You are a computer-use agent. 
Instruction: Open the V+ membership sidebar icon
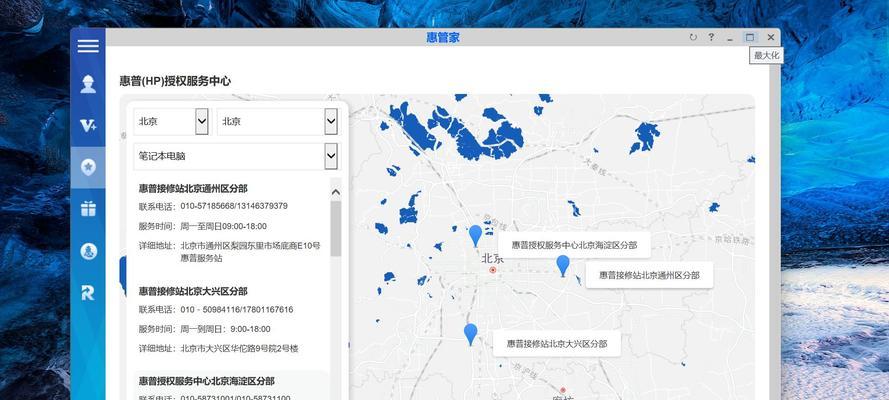(x=88, y=125)
